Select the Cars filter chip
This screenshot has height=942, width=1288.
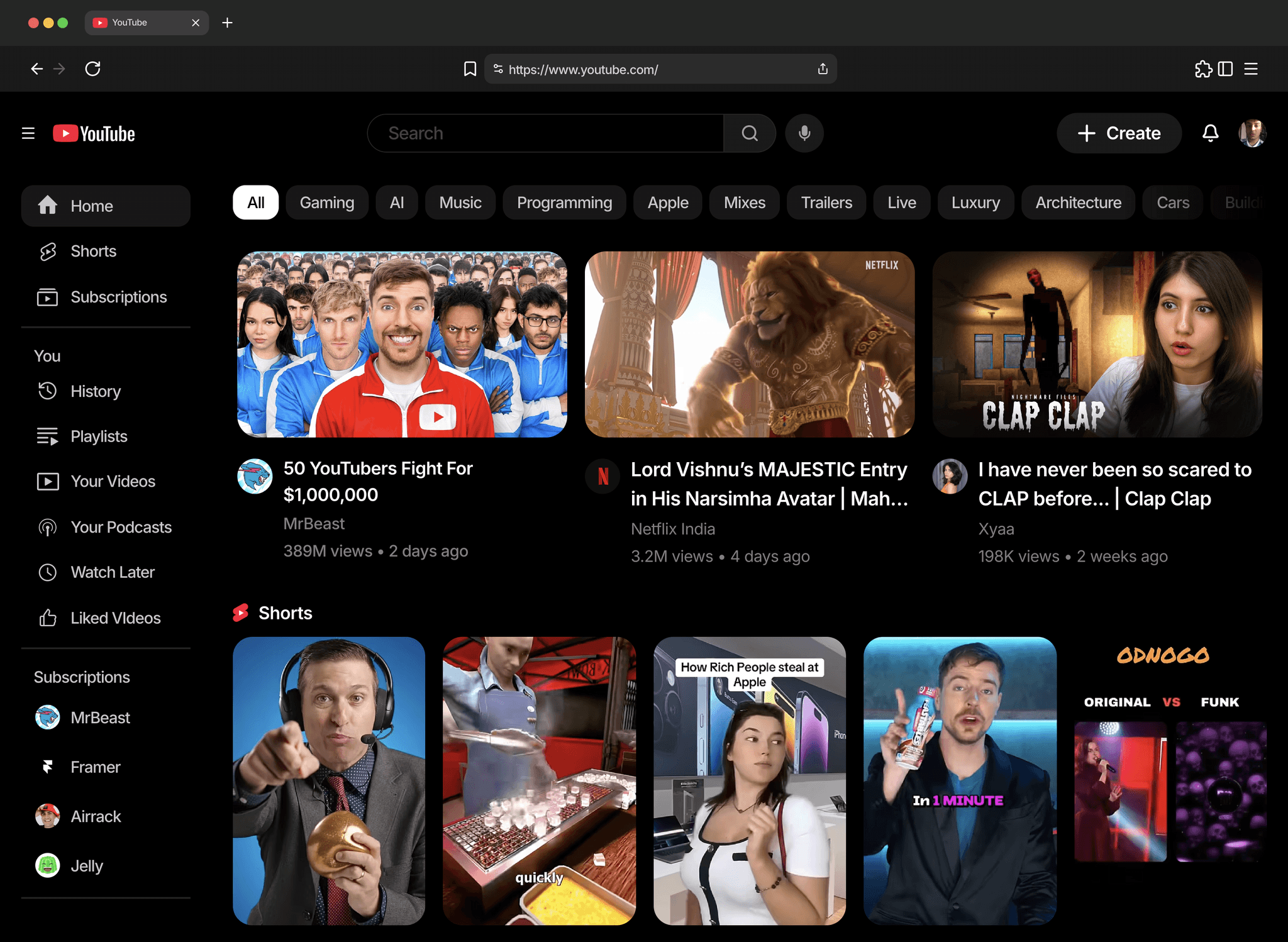point(1173,202)
